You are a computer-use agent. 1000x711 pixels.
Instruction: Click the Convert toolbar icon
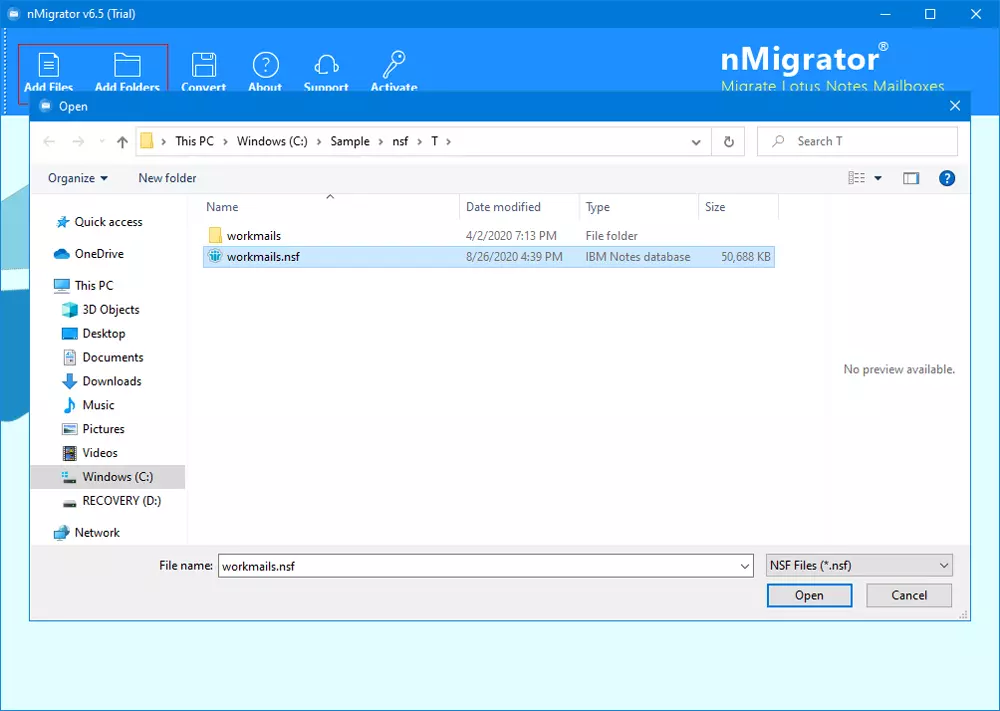203,65
